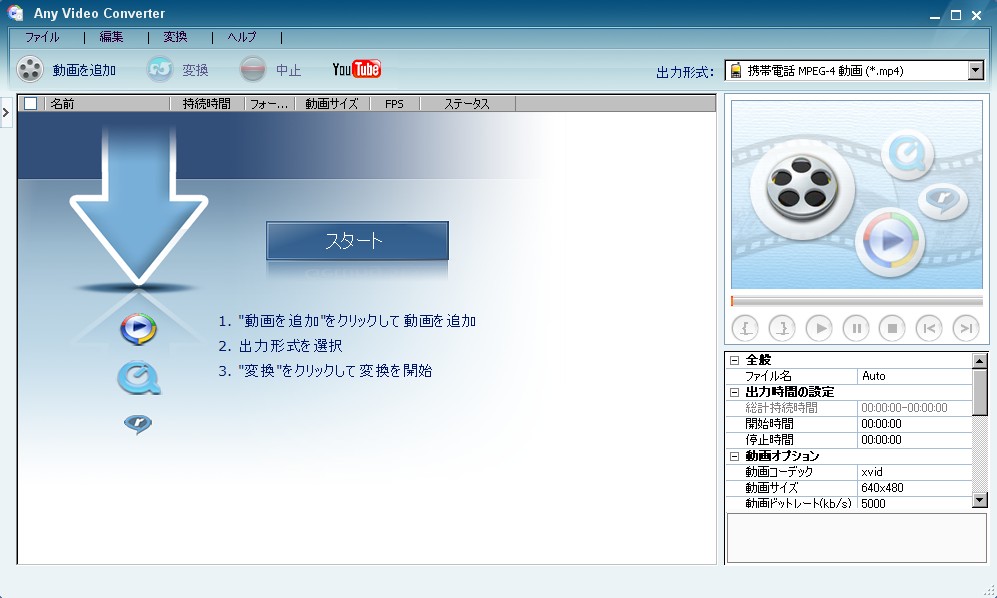Click the blue Convert arrows icon
This screenshot has width=997, height=598.
click(x=160, y=69)
